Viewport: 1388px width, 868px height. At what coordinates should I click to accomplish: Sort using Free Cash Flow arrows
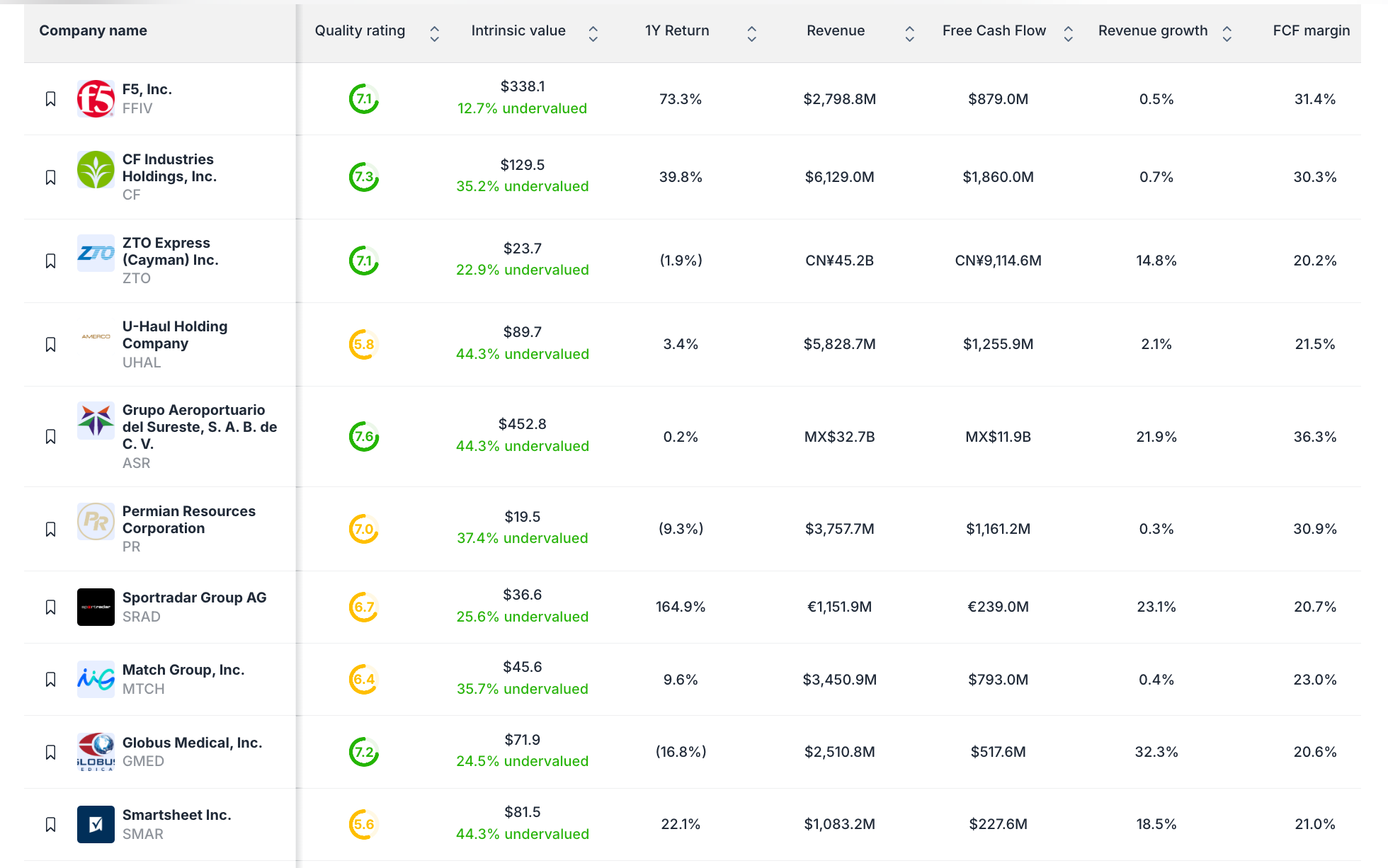click(1068, 33)
